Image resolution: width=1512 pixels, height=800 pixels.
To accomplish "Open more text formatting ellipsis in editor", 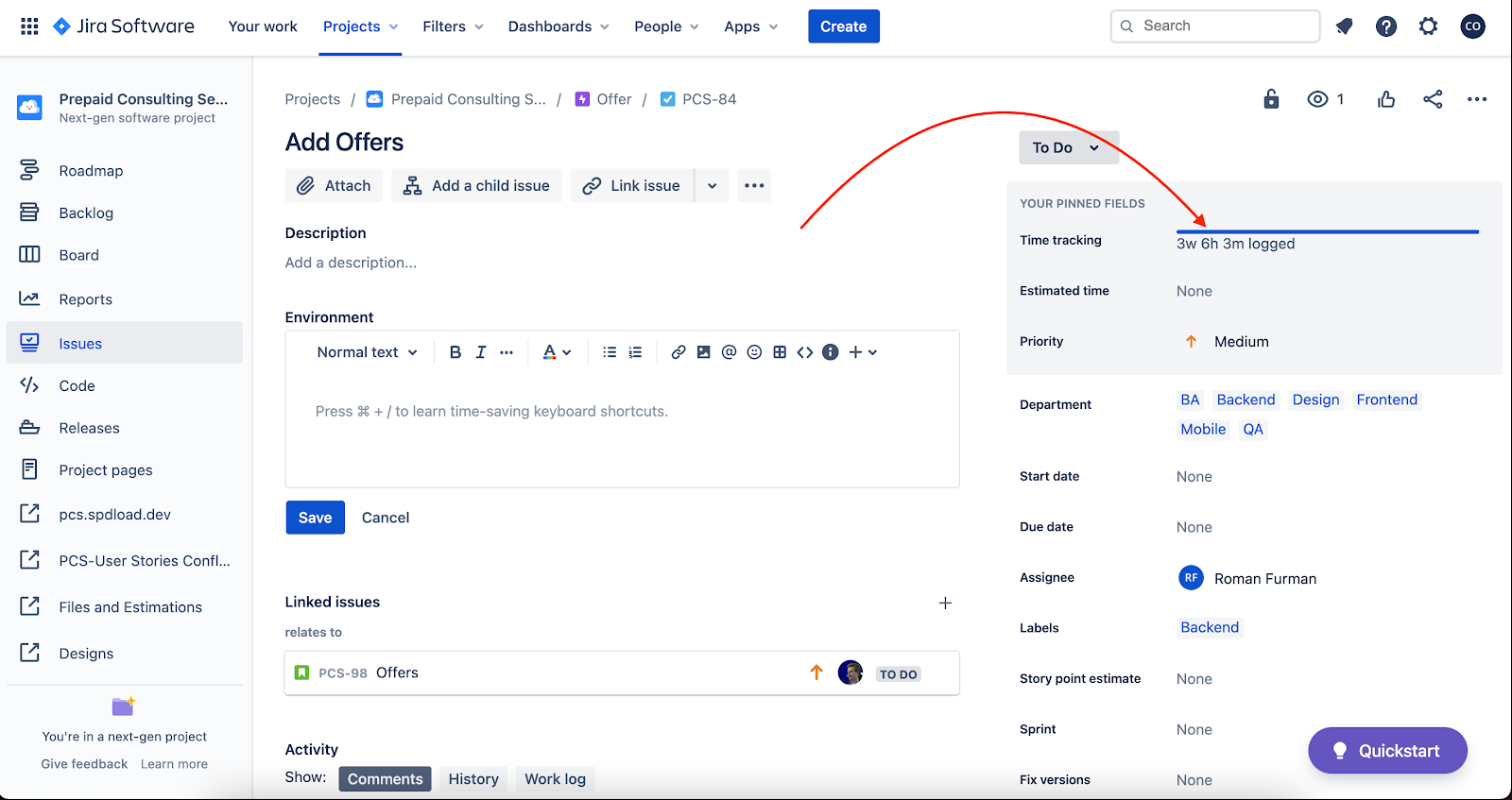I will click(507, 352).
